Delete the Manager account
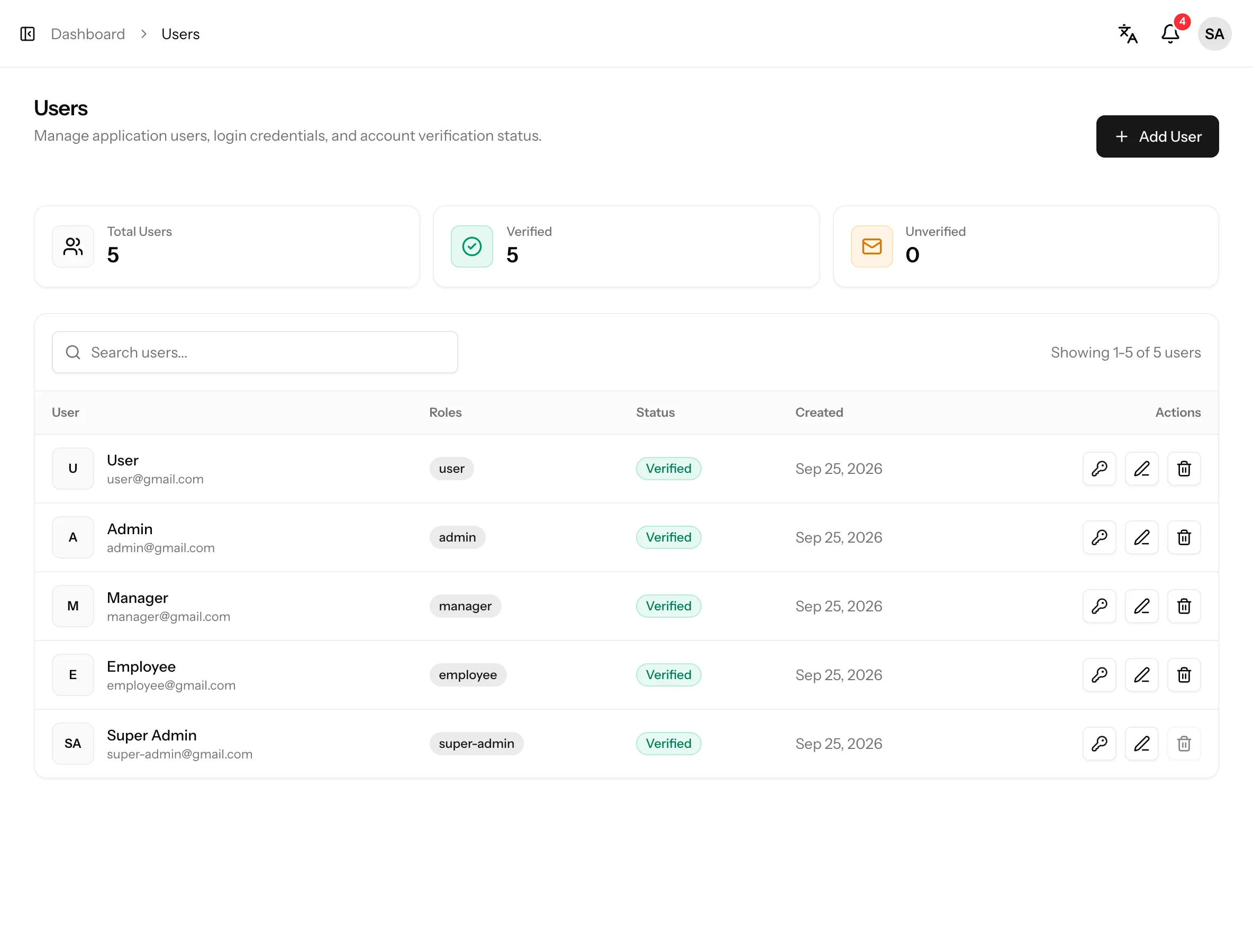Viewport: 1253px width, 952px height. (x=1184, y=606)
